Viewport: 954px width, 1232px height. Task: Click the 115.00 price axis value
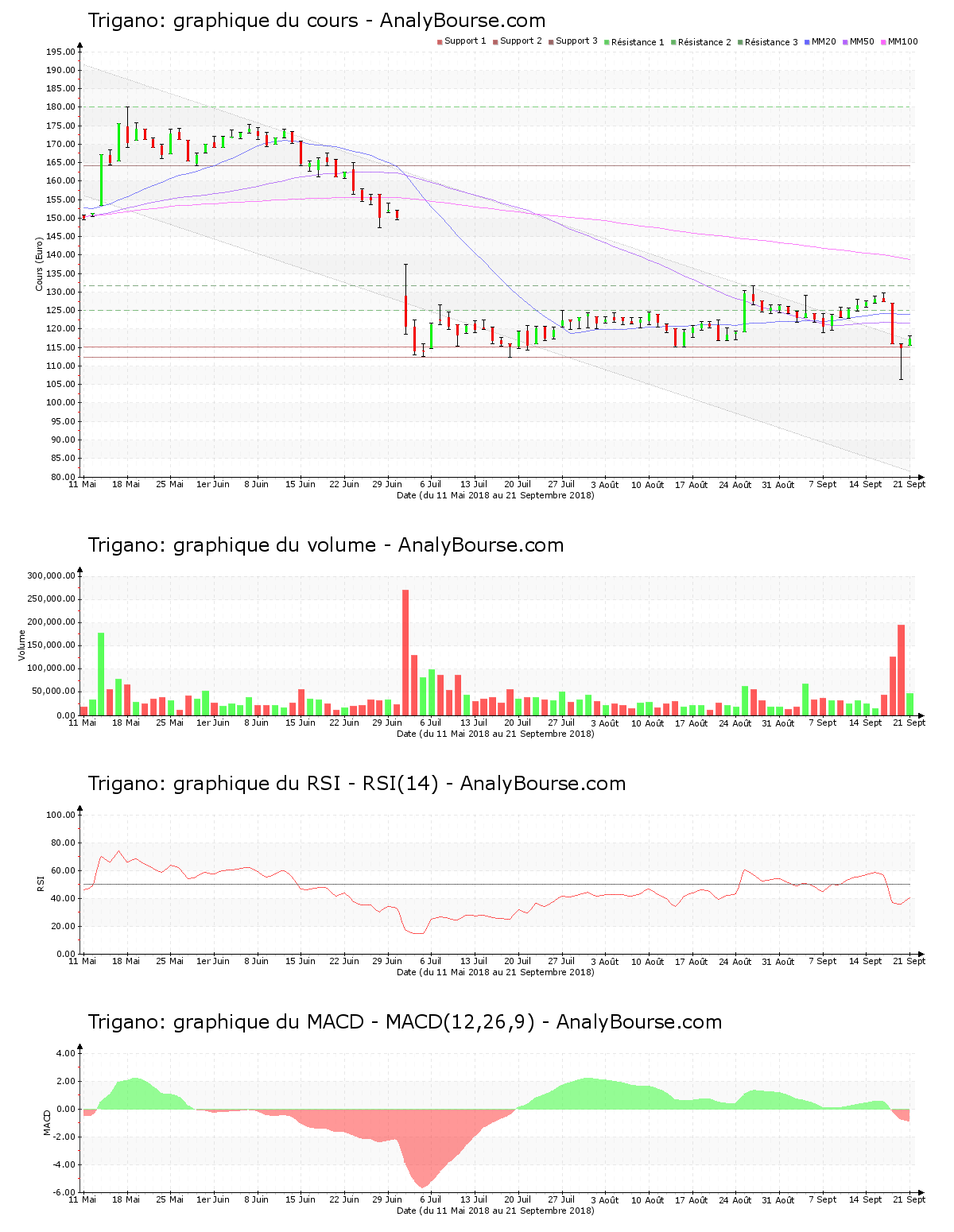(60, 347)
